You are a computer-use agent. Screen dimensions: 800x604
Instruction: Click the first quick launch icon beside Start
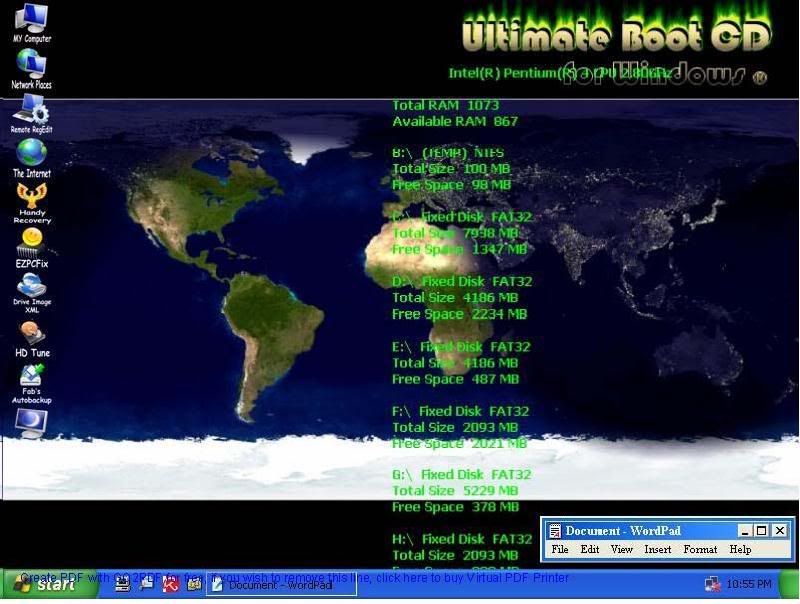coord(122,584)
